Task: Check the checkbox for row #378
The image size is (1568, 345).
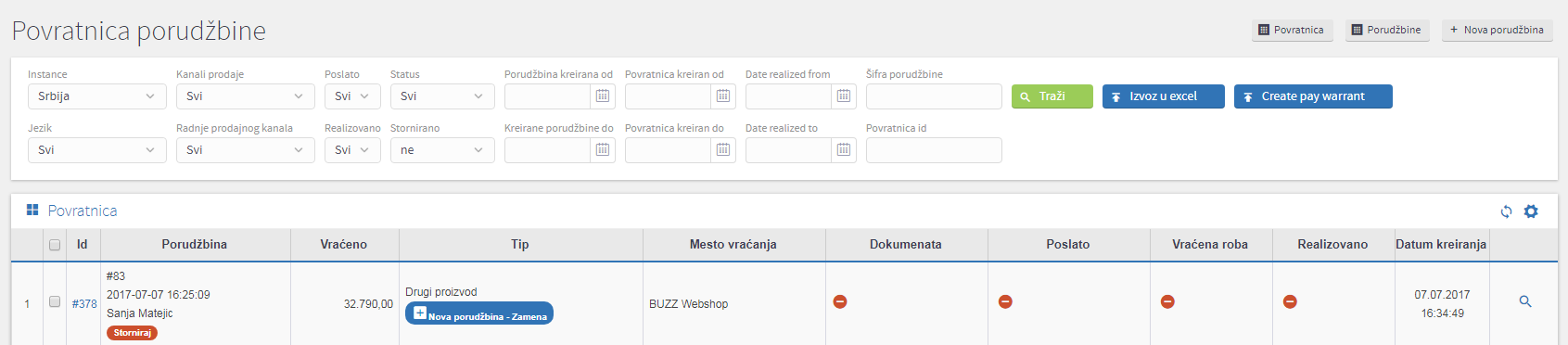Action: tap(55, 301)
